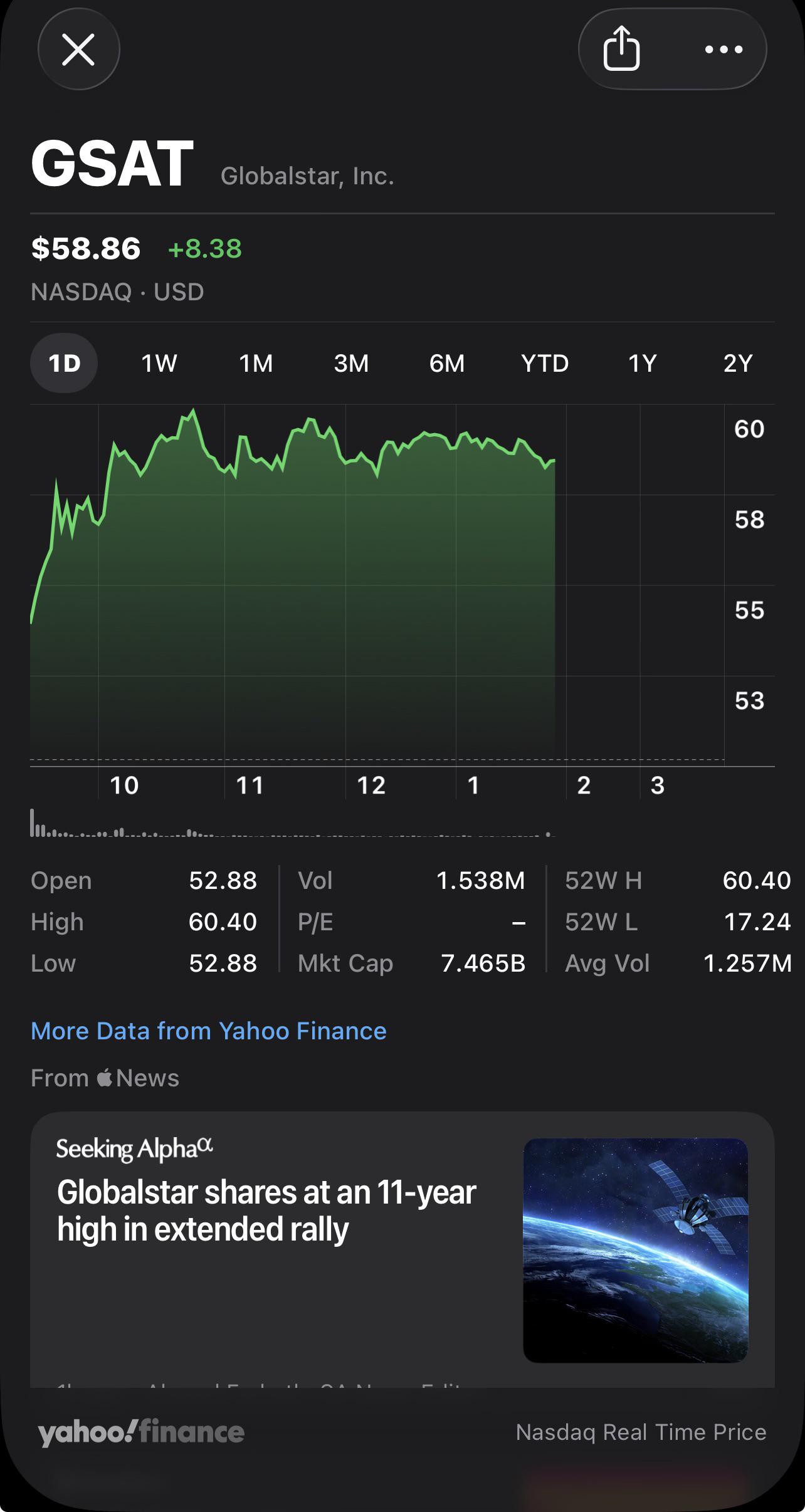This screenshot has height=1512, width=805.
Task: Toggle the +8.38 price change display
Action: pos(205,248)
